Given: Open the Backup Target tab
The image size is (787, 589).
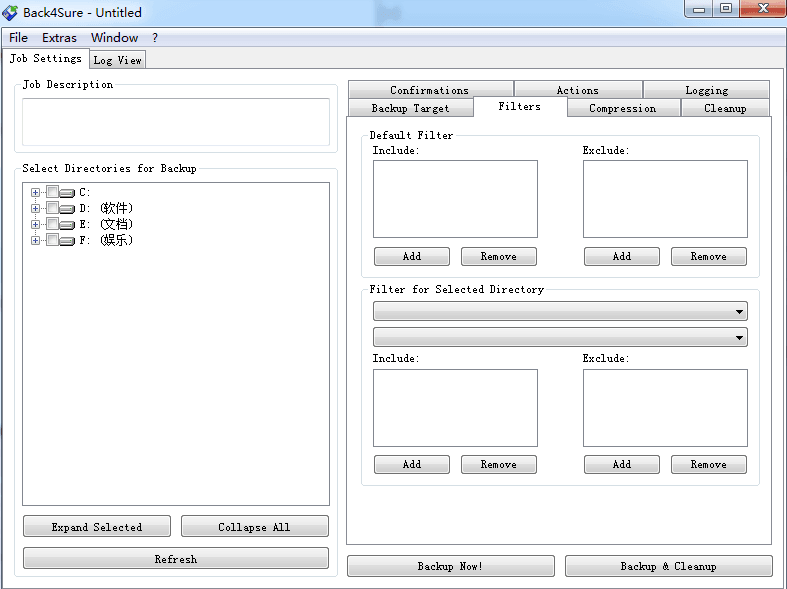Looking at the screenshot, I should [410, 108].
